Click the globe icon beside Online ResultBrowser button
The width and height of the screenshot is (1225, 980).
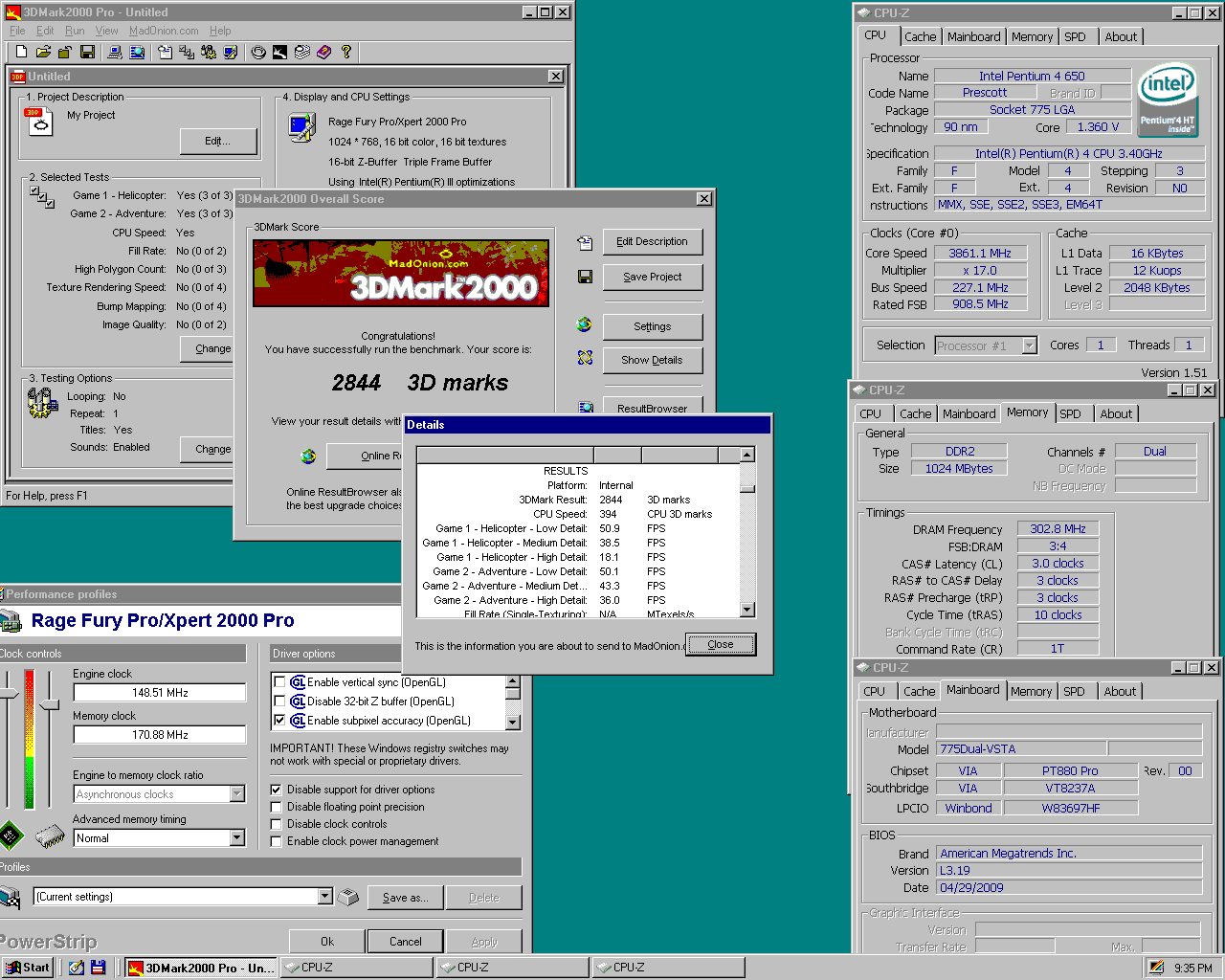coord(308,457)
